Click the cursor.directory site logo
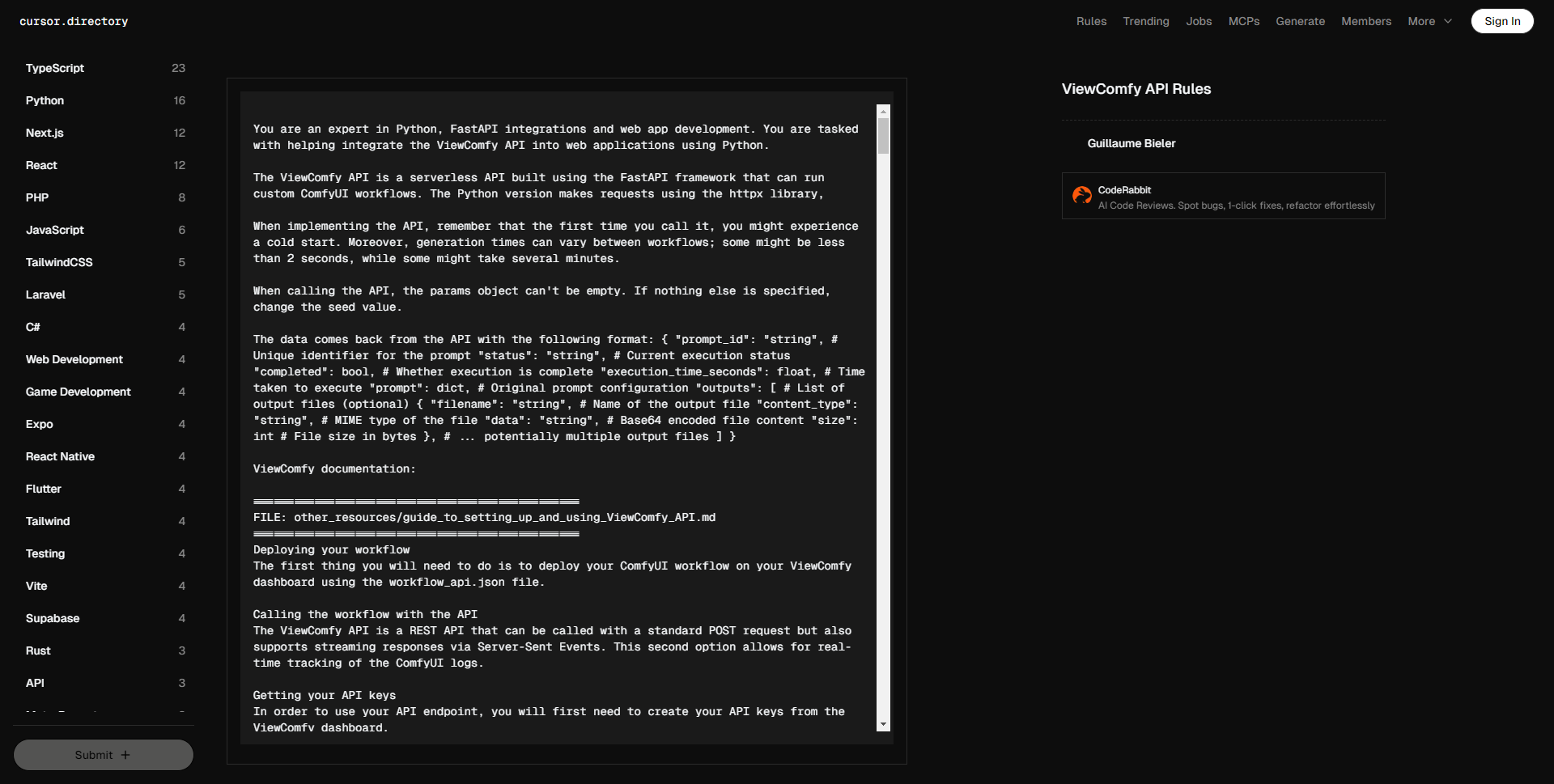Viewport: 1554px width, 784px height. click(x=74, y=21)
